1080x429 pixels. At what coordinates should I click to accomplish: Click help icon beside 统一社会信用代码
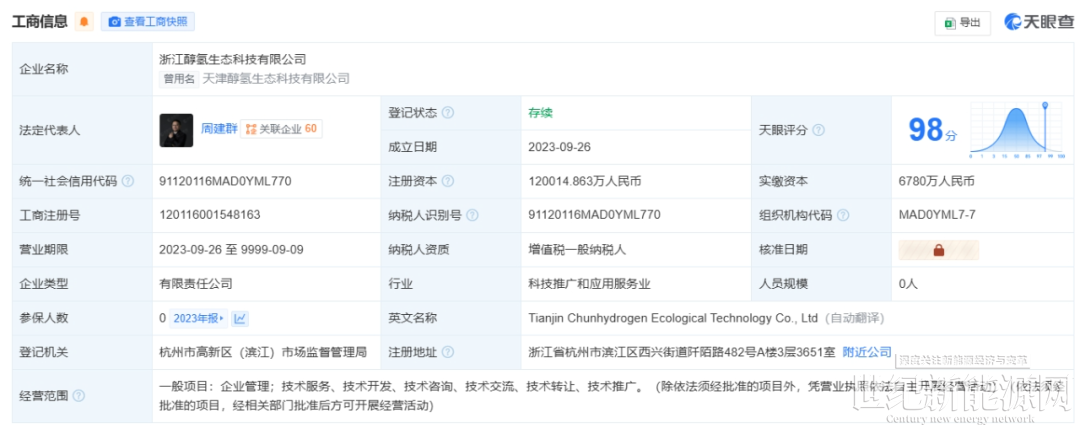click(x=128, y=182)
